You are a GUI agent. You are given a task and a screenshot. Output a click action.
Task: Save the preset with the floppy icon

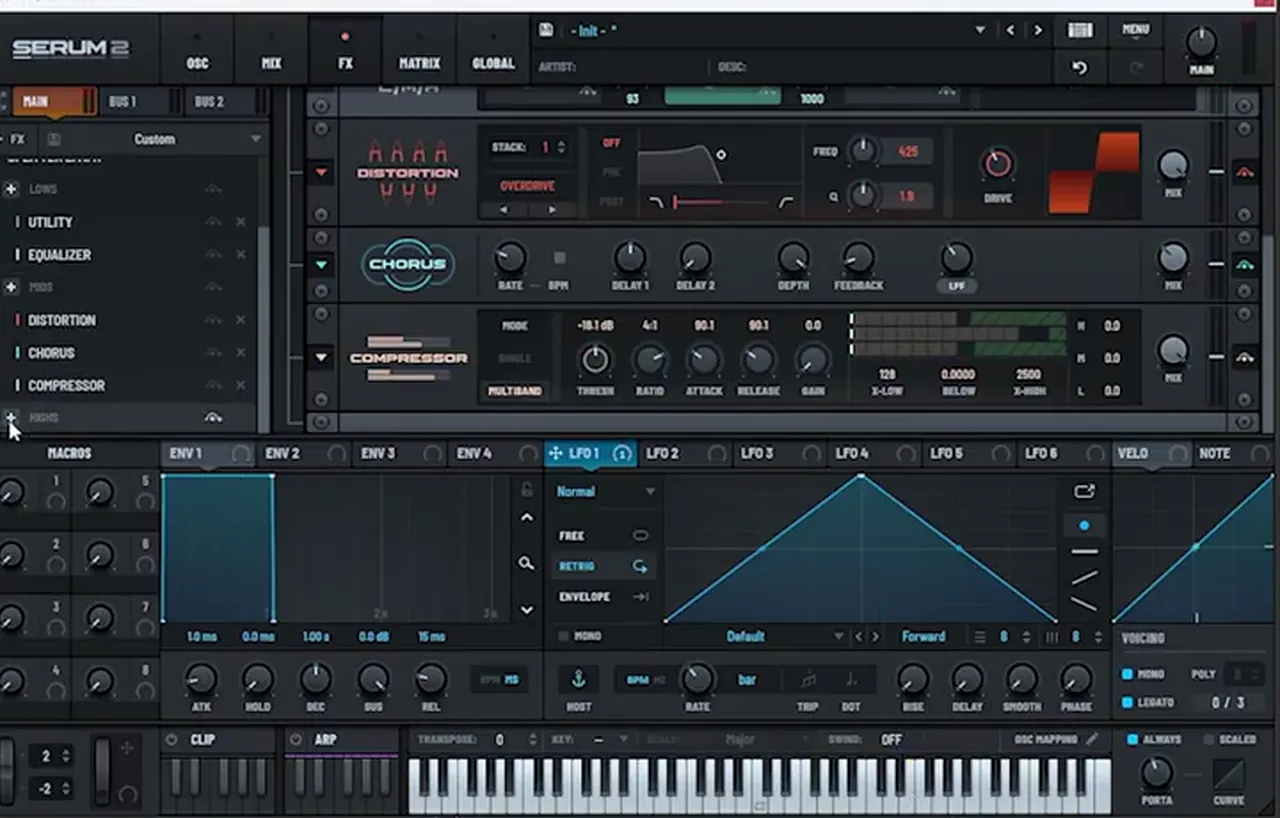pyautogui.click(x=546, y=30)
